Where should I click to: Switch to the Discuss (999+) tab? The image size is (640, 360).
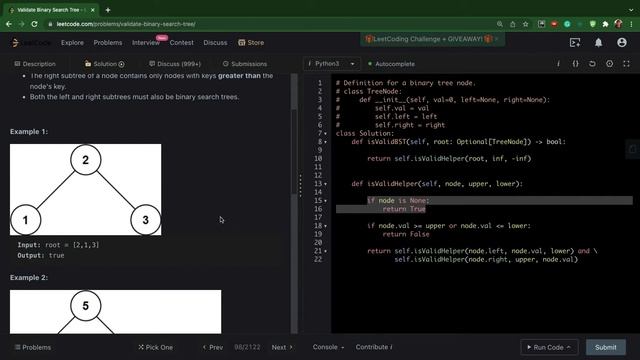pos(175,64)
